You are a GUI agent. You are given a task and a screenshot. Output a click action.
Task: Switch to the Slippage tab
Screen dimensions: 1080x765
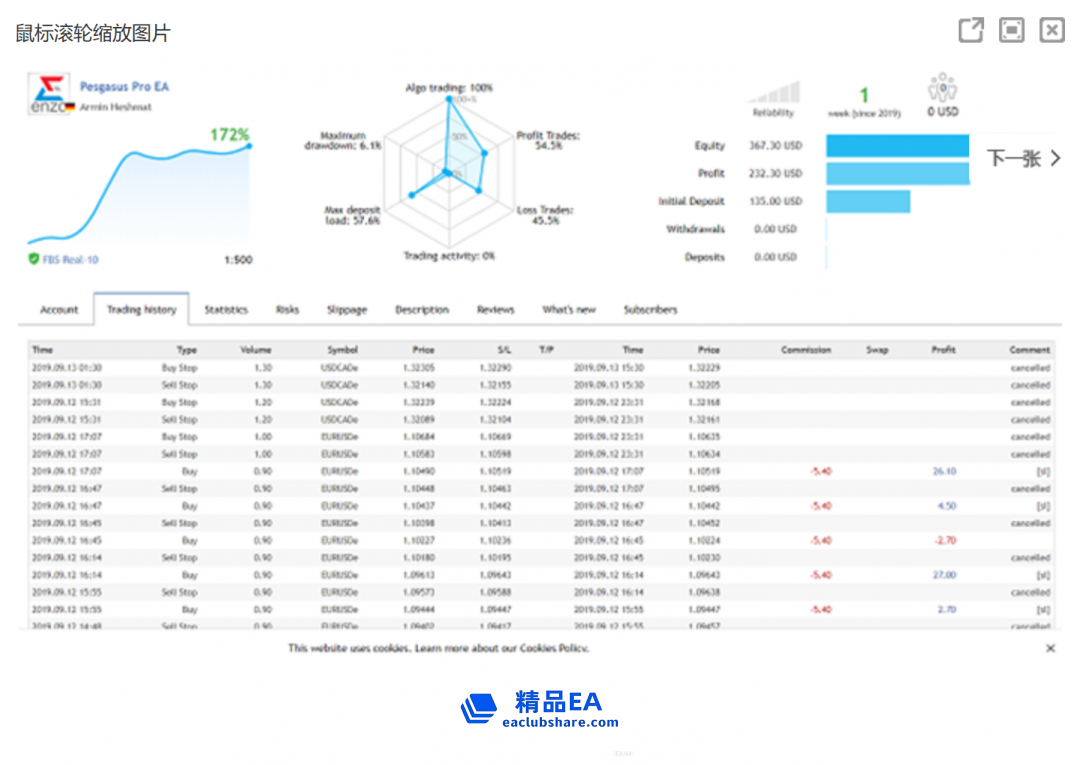[x=347, y=310]
